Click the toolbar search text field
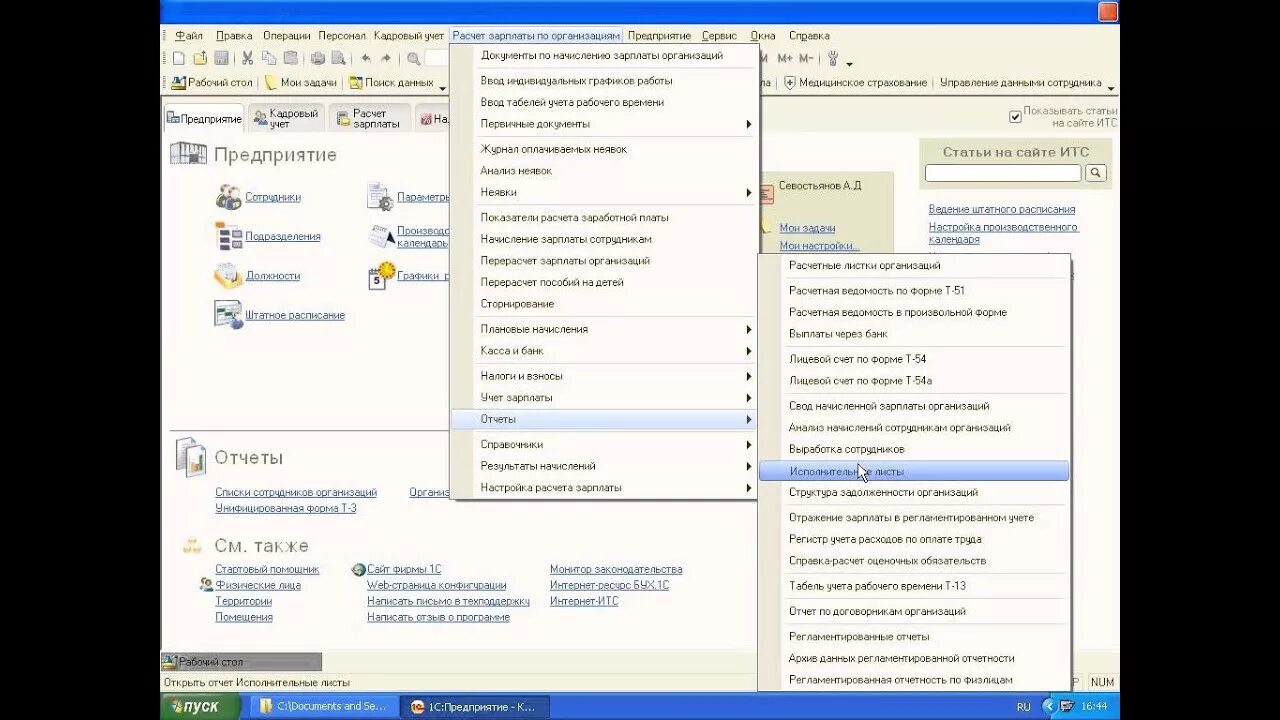Image resolution: width=1280 pixels, height=720 pixels. click(x=438, y=58)
